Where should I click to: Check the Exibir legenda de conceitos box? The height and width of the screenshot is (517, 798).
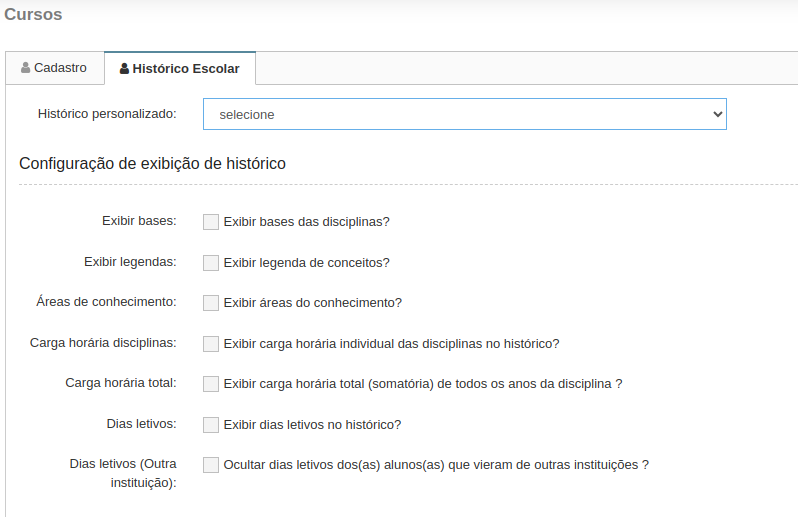coord(211,263)
